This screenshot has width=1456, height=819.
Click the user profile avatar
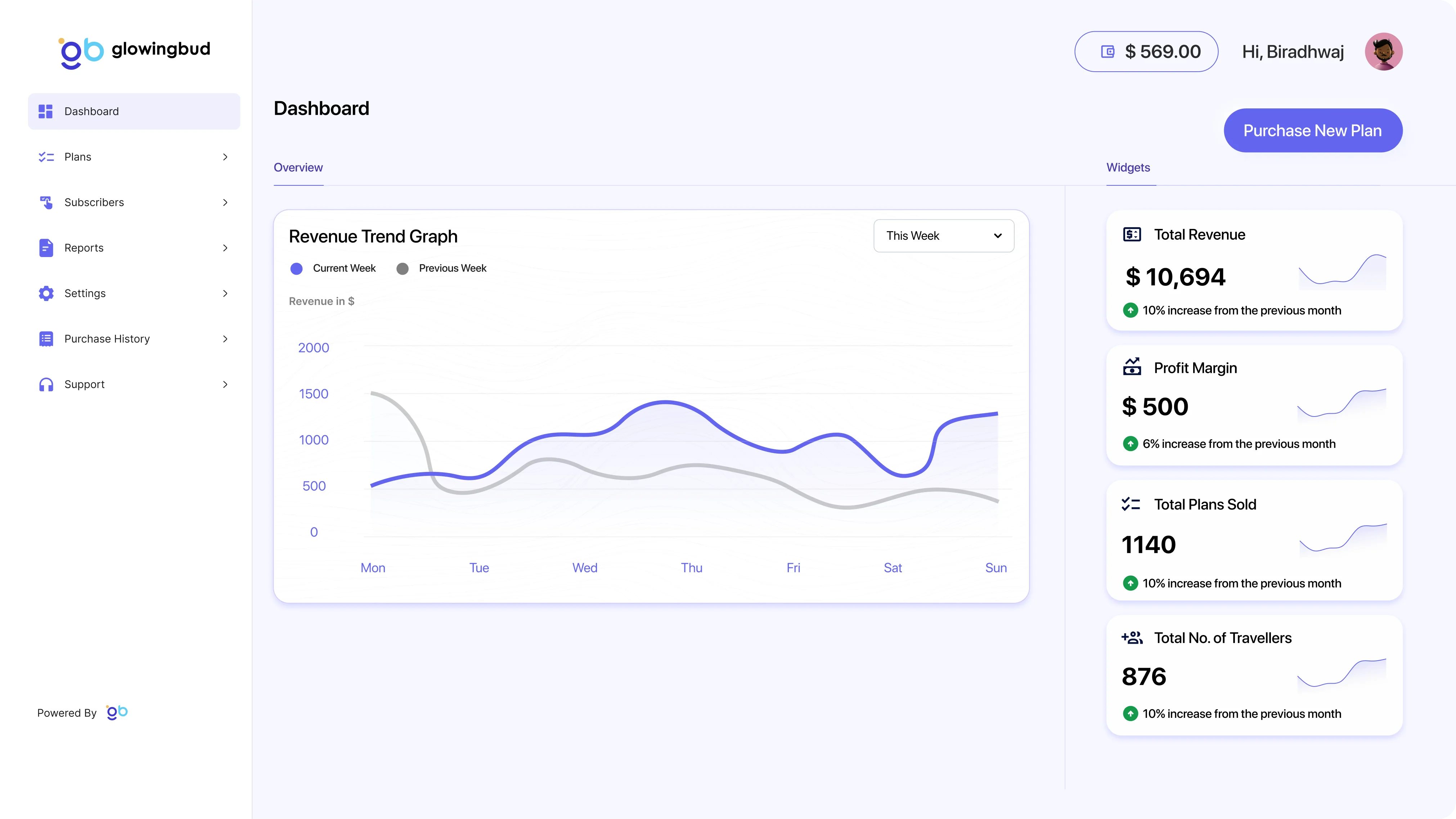click(x=1383, y=51)
